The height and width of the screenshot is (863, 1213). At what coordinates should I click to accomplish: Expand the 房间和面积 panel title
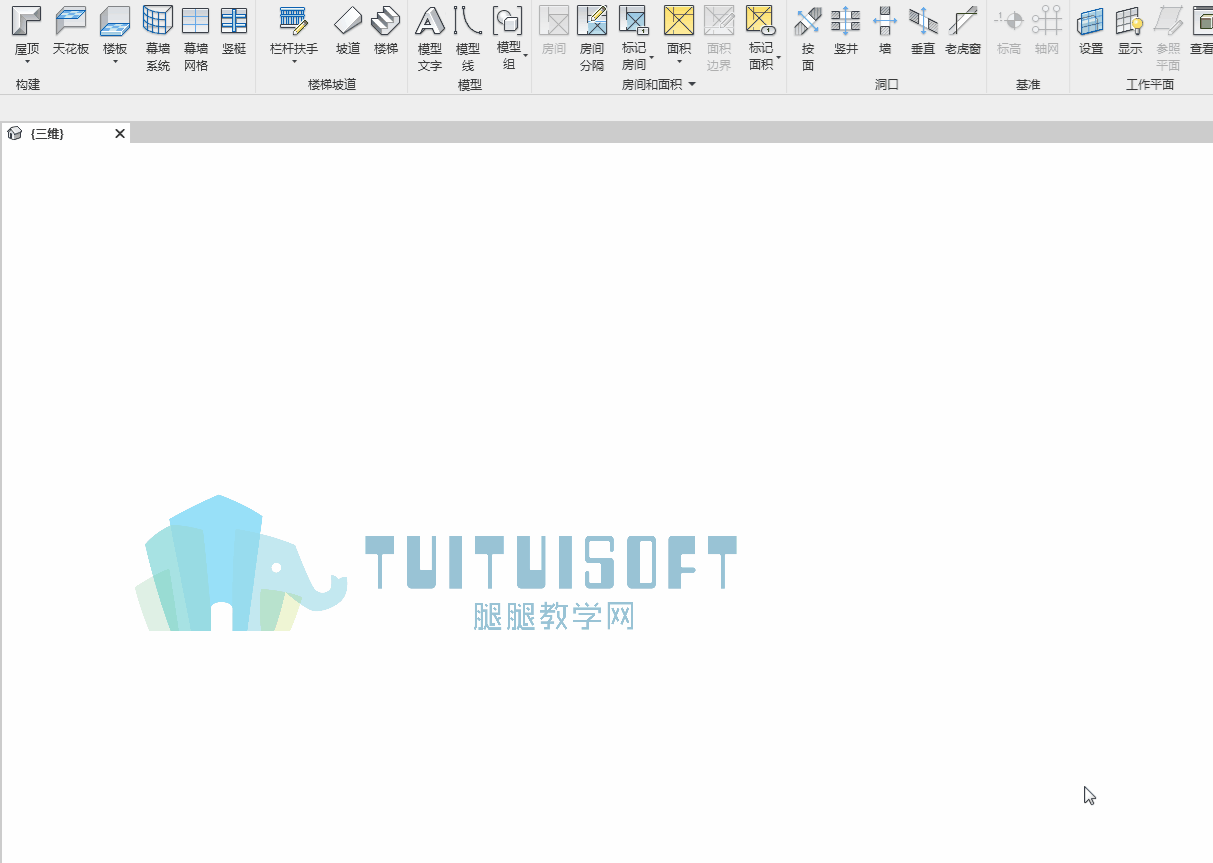658,85
